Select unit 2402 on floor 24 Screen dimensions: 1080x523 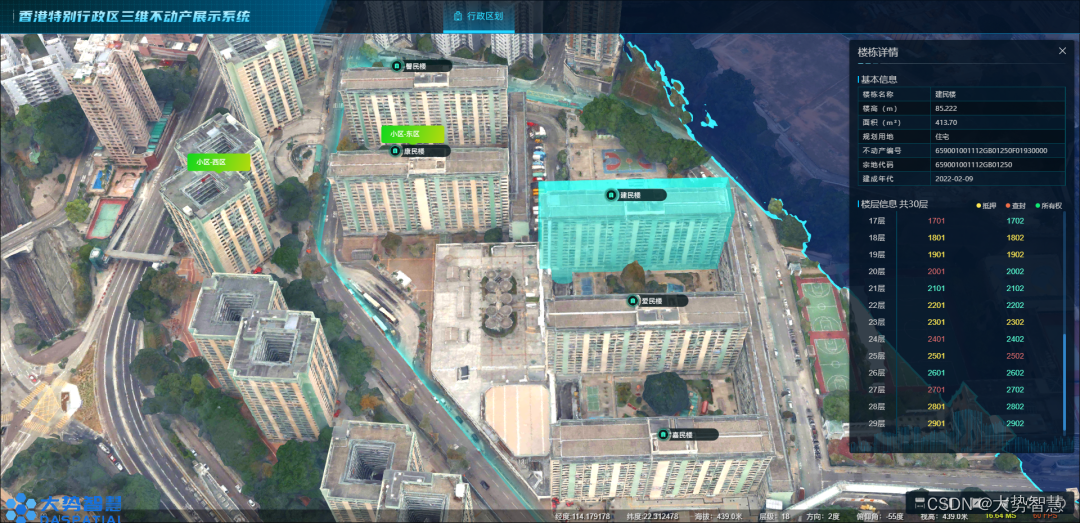tap(1015, 339)
